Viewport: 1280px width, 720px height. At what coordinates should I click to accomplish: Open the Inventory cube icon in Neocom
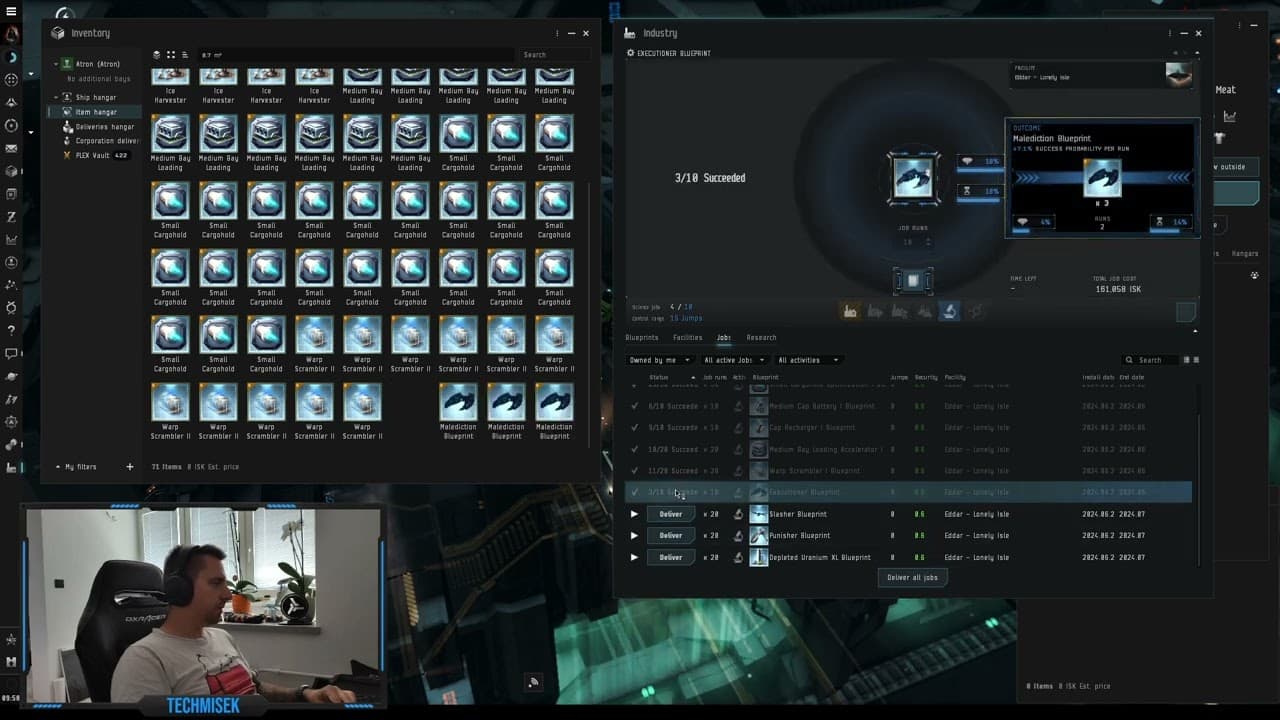click(11, 171)
